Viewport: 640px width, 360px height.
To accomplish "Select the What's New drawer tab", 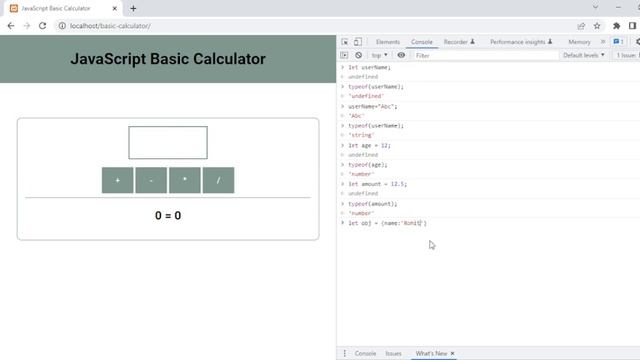I will [x=431, y=353].
